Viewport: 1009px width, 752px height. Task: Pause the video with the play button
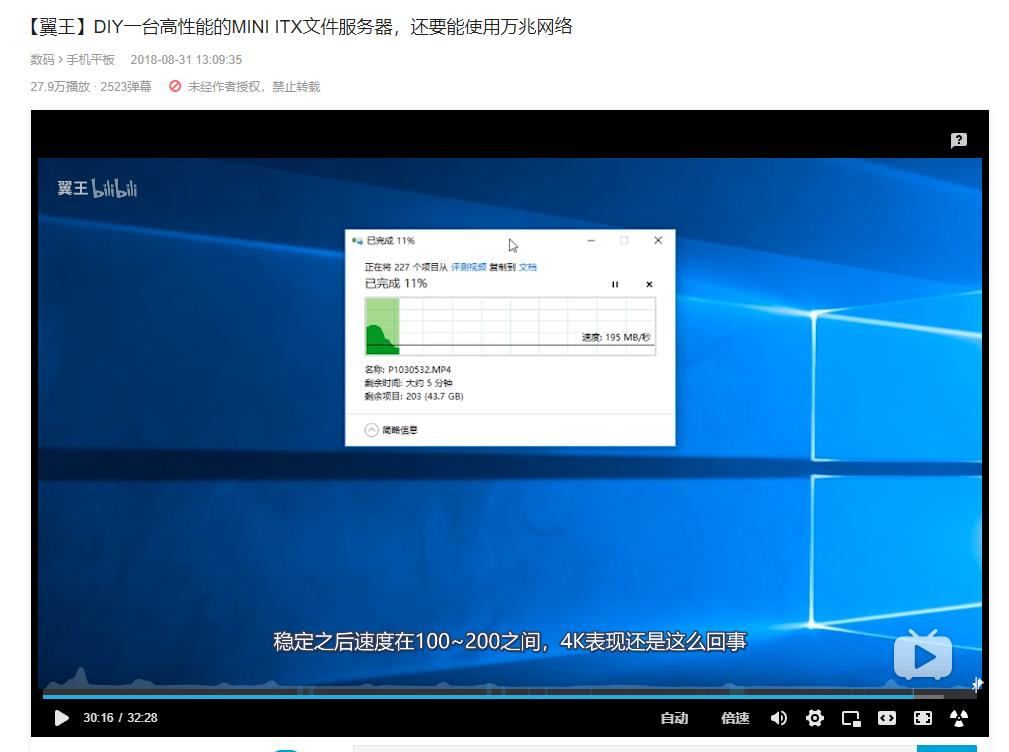(62, 718)
